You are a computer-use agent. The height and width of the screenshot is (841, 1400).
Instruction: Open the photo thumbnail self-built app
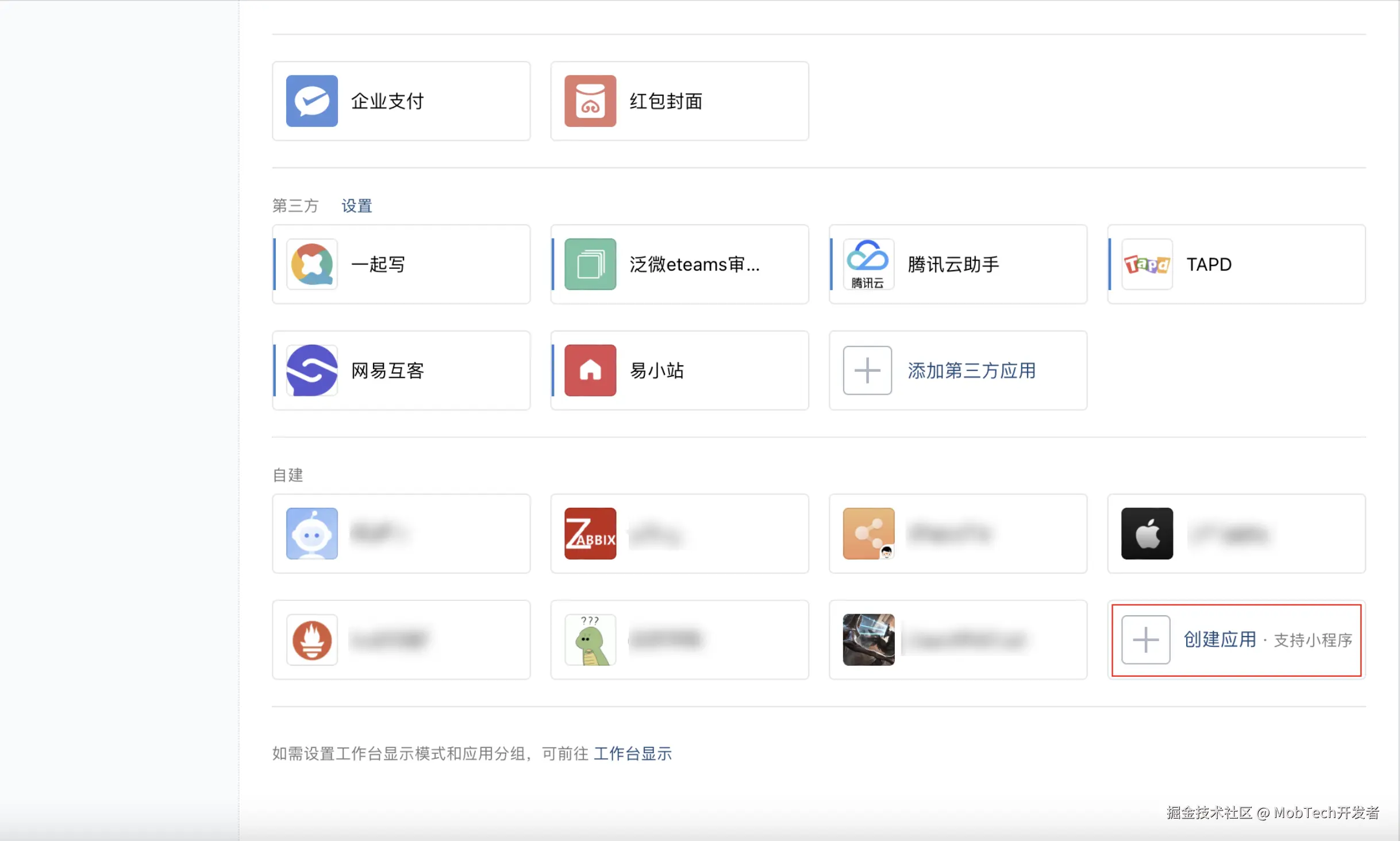[x=868, y=639]
